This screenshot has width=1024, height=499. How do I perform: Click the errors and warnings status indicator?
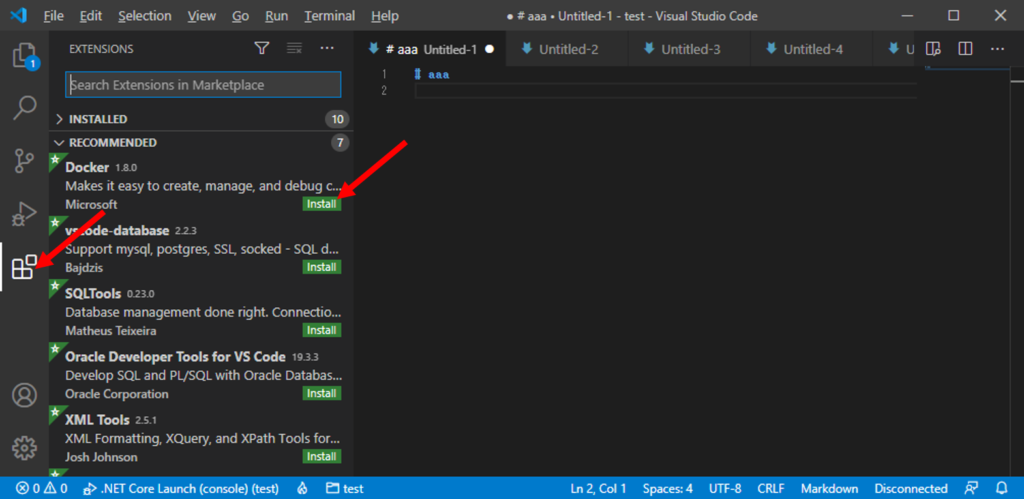42,489
